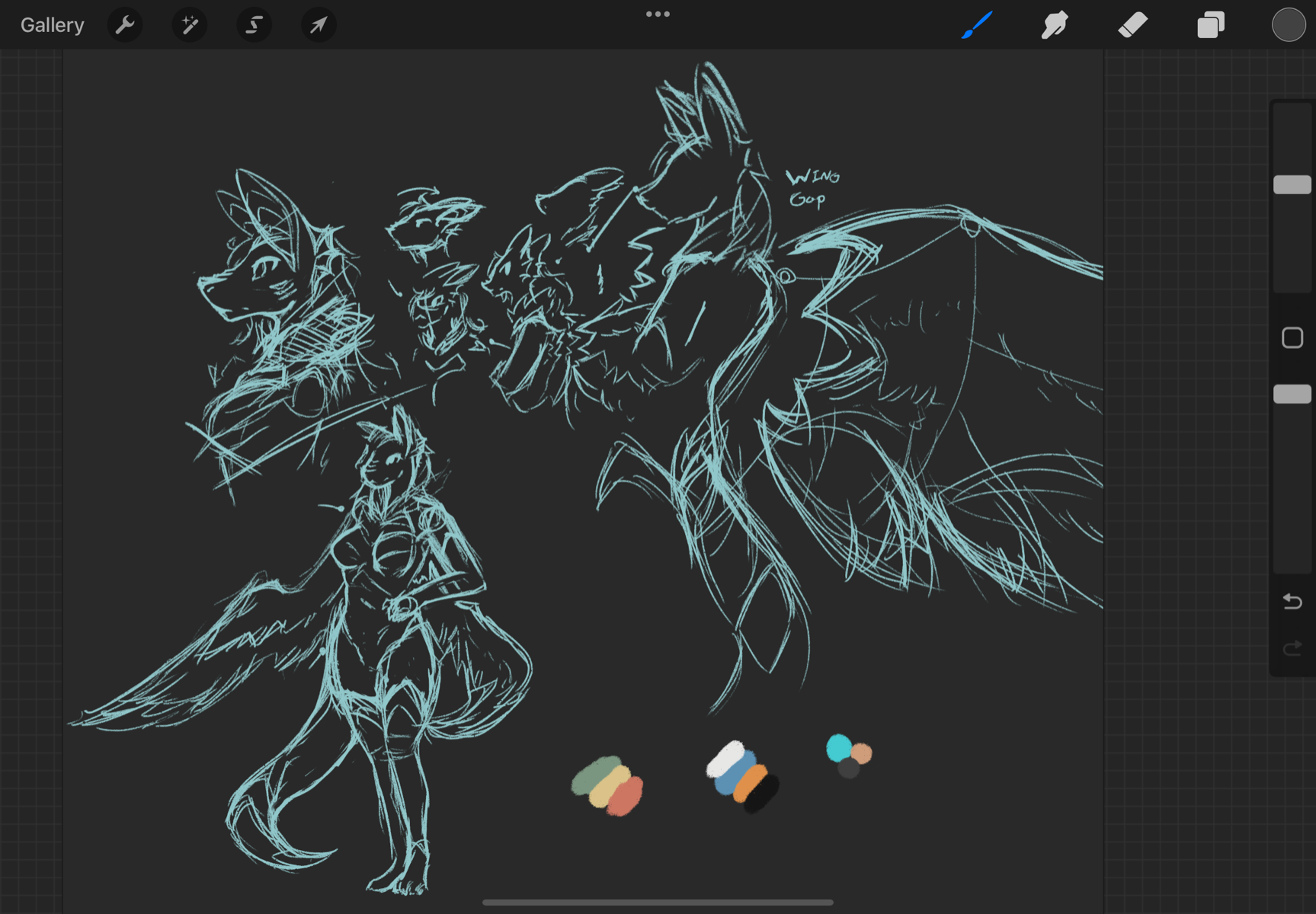
Task: Select the Eraser tool
Action: pyautogui.click(x=1132, y=25)
